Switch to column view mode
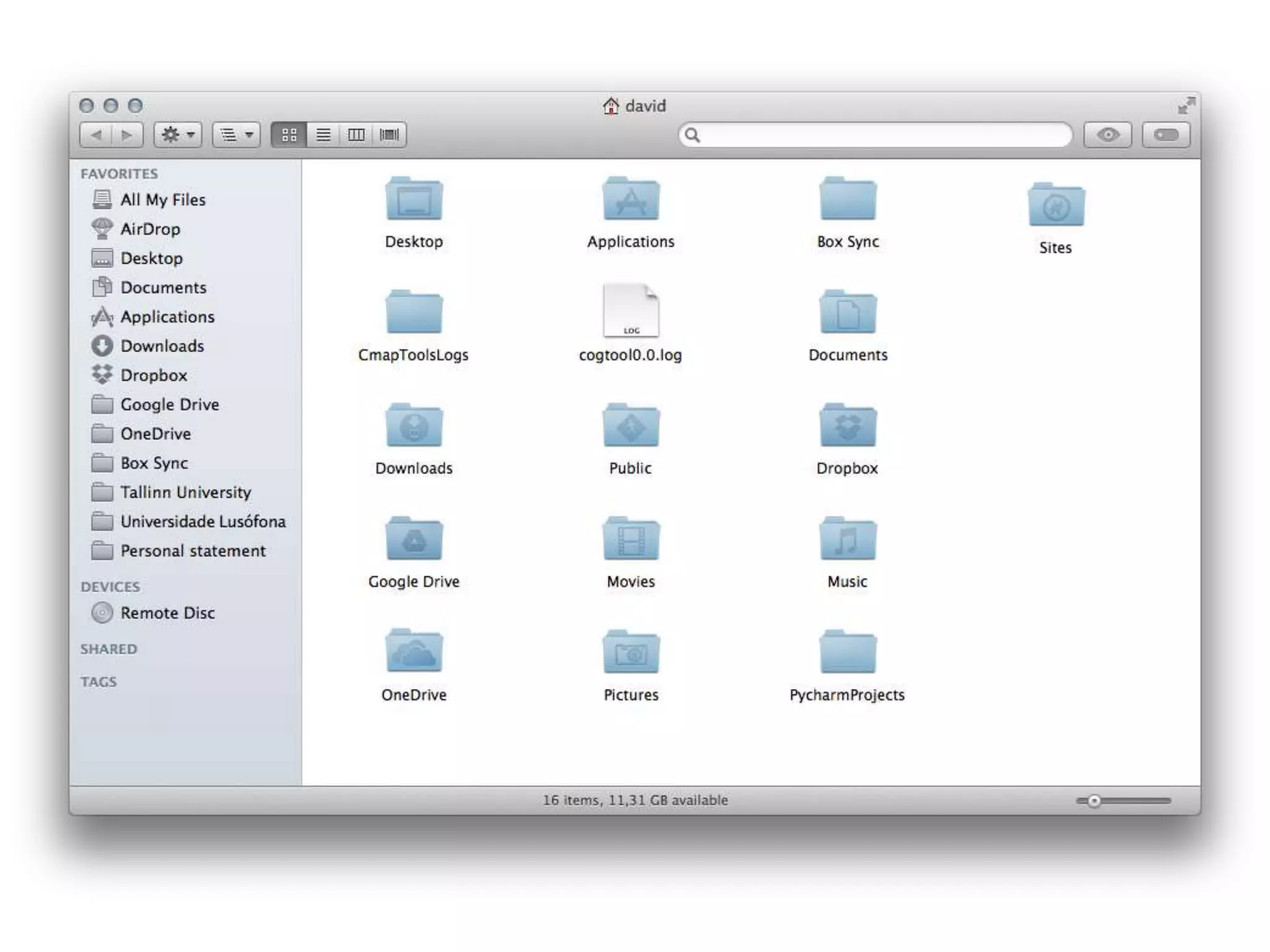The image size is (1270, 952). point(356,134)
